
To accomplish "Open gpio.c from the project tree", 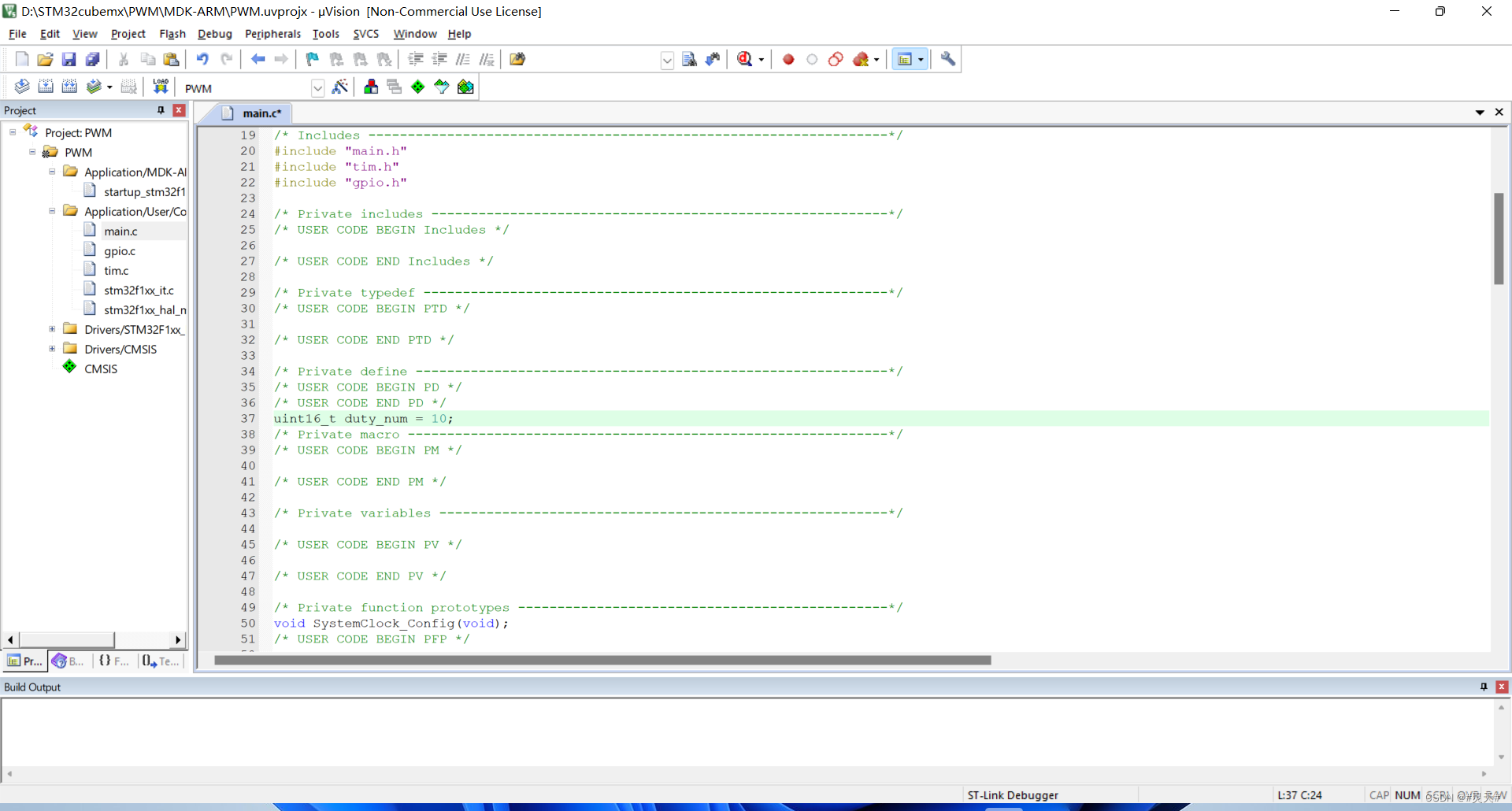I will click(120, 250).
